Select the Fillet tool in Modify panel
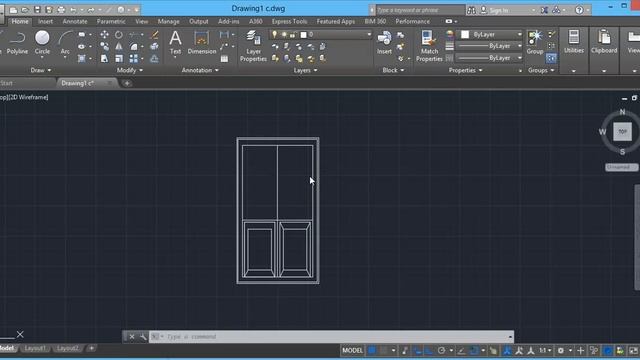640x360 pixels. coord(134,47)
